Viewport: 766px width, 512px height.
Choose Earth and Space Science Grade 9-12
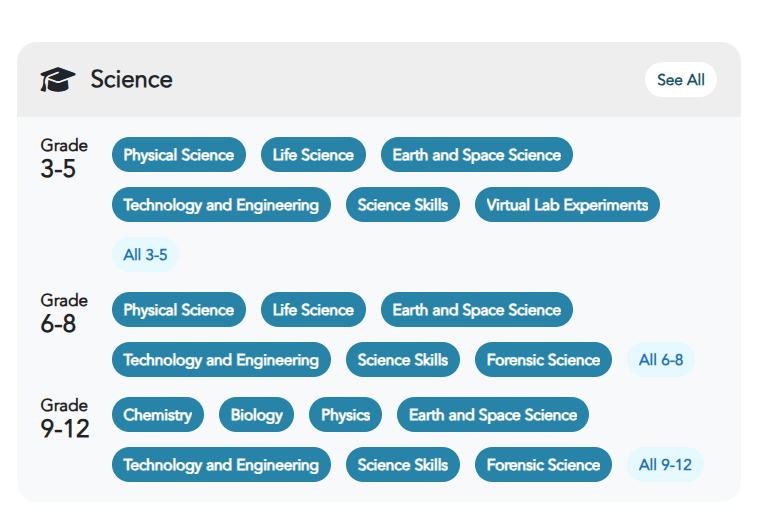(493, 415)
